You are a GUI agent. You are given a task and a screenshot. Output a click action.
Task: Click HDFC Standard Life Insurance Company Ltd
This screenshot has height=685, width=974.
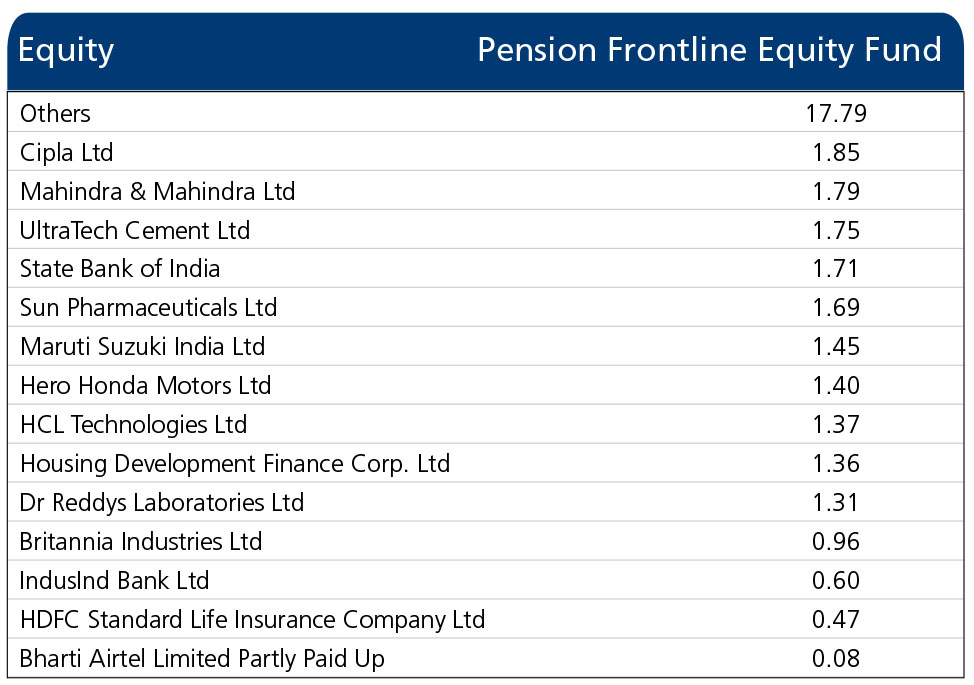[x=252, y=620]
